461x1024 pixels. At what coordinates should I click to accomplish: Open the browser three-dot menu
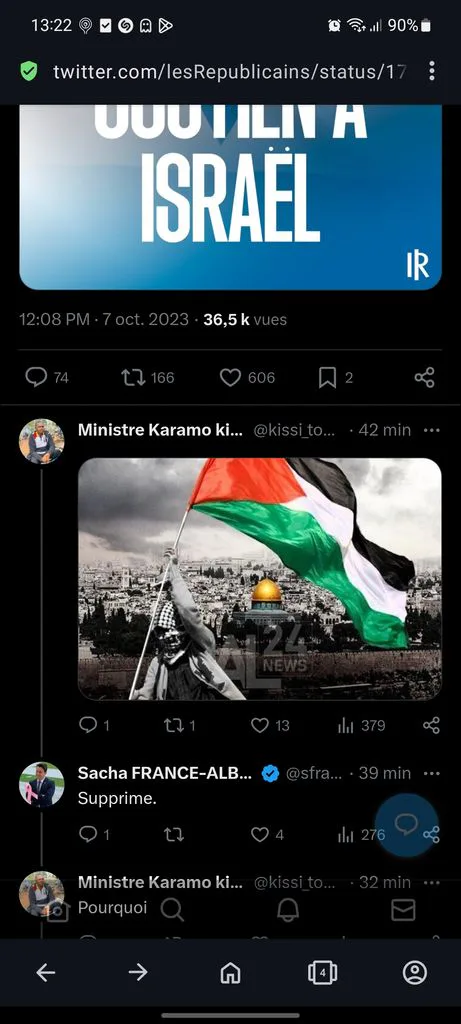click(432, 71)
